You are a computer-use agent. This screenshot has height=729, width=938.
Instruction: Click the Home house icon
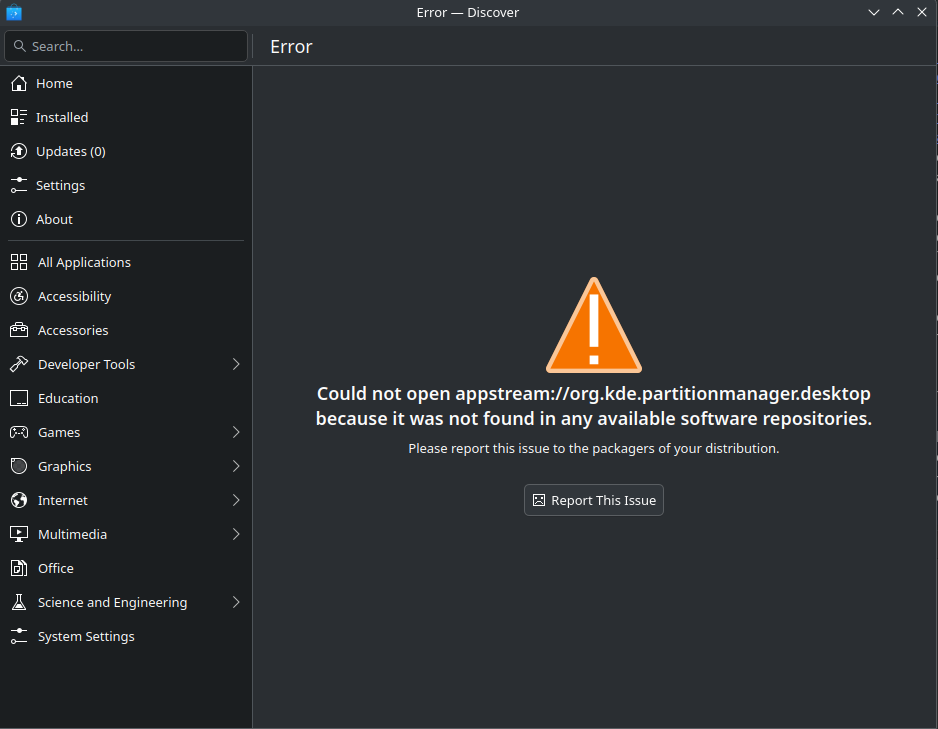point(19,83)
